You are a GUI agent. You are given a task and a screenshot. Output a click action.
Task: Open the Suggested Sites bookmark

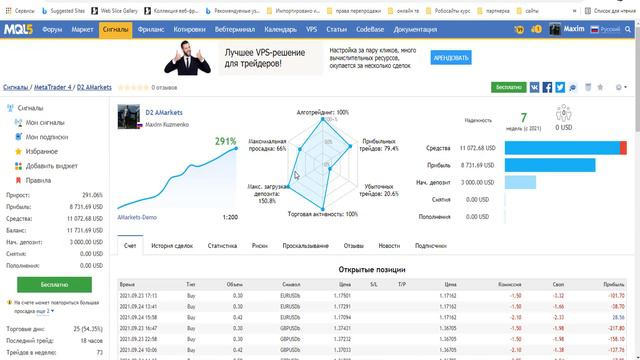click(x=63, y=11)
